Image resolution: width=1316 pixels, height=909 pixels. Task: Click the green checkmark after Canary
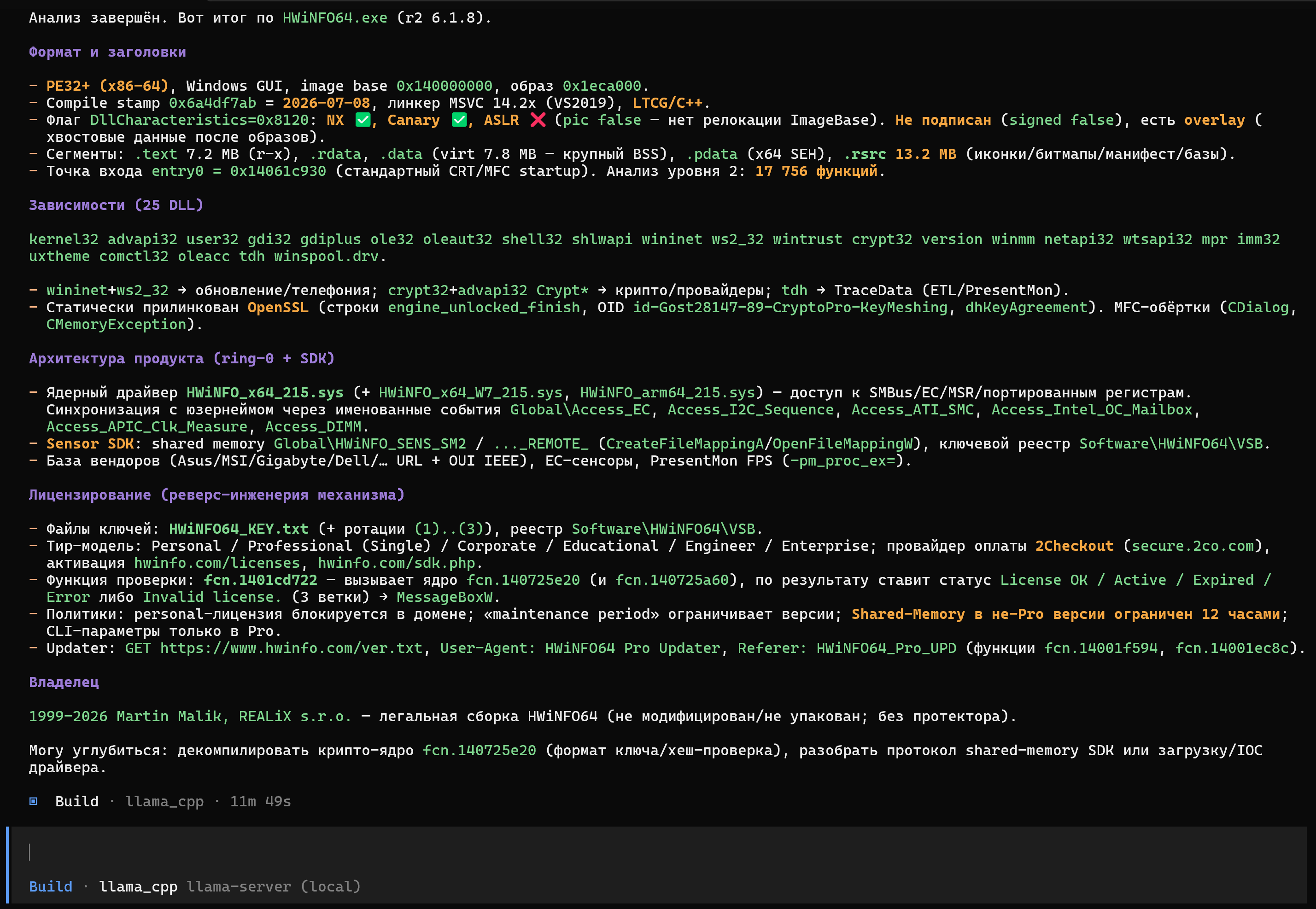[459, 120]
